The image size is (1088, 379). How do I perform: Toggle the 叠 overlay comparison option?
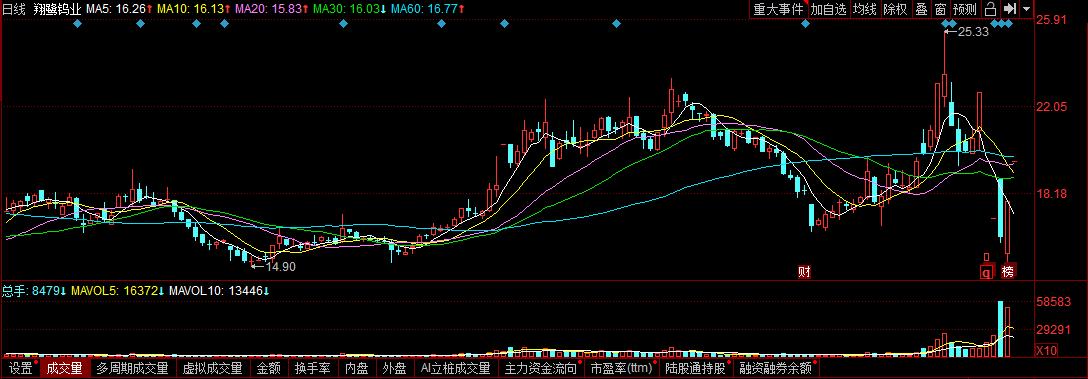(921, 9)
